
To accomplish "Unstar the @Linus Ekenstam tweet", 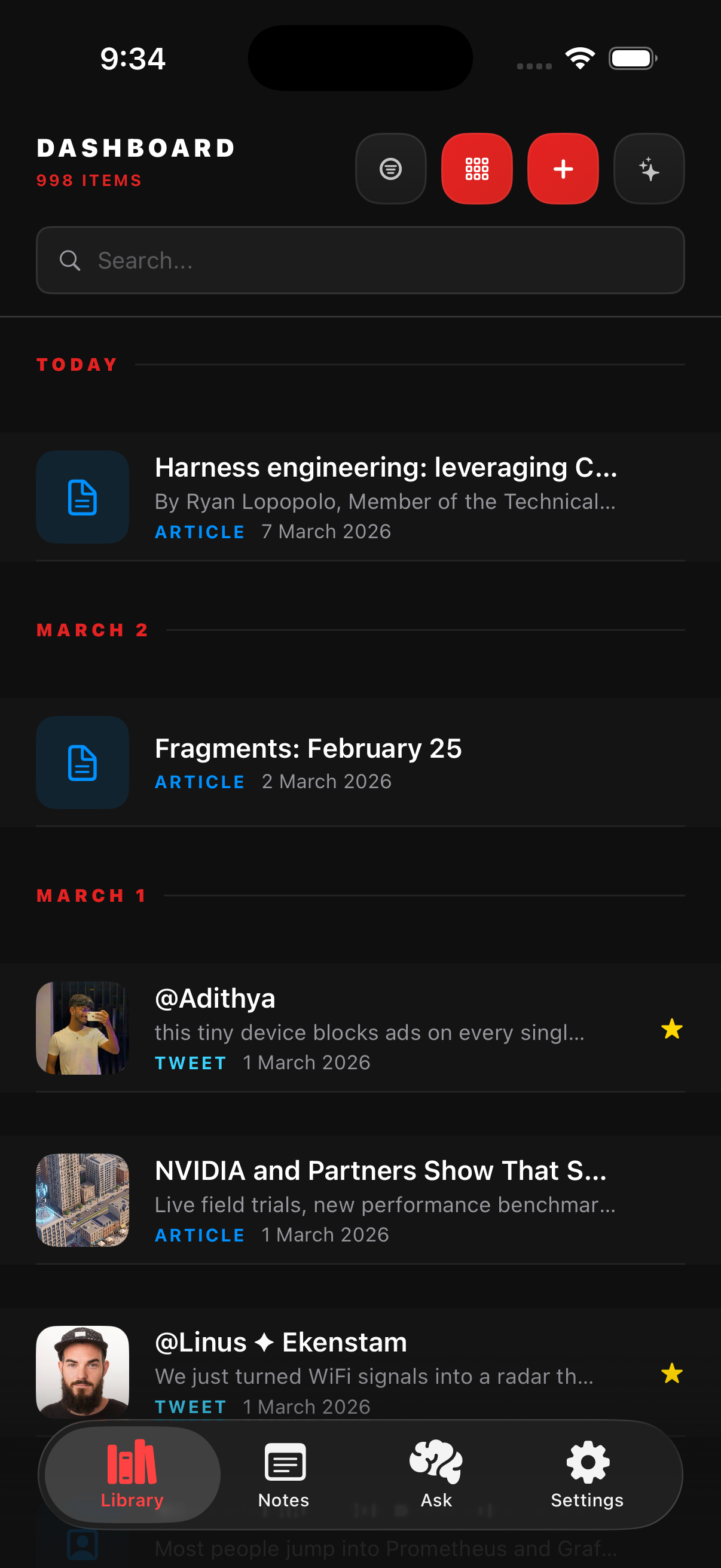I will (672, 1373).
